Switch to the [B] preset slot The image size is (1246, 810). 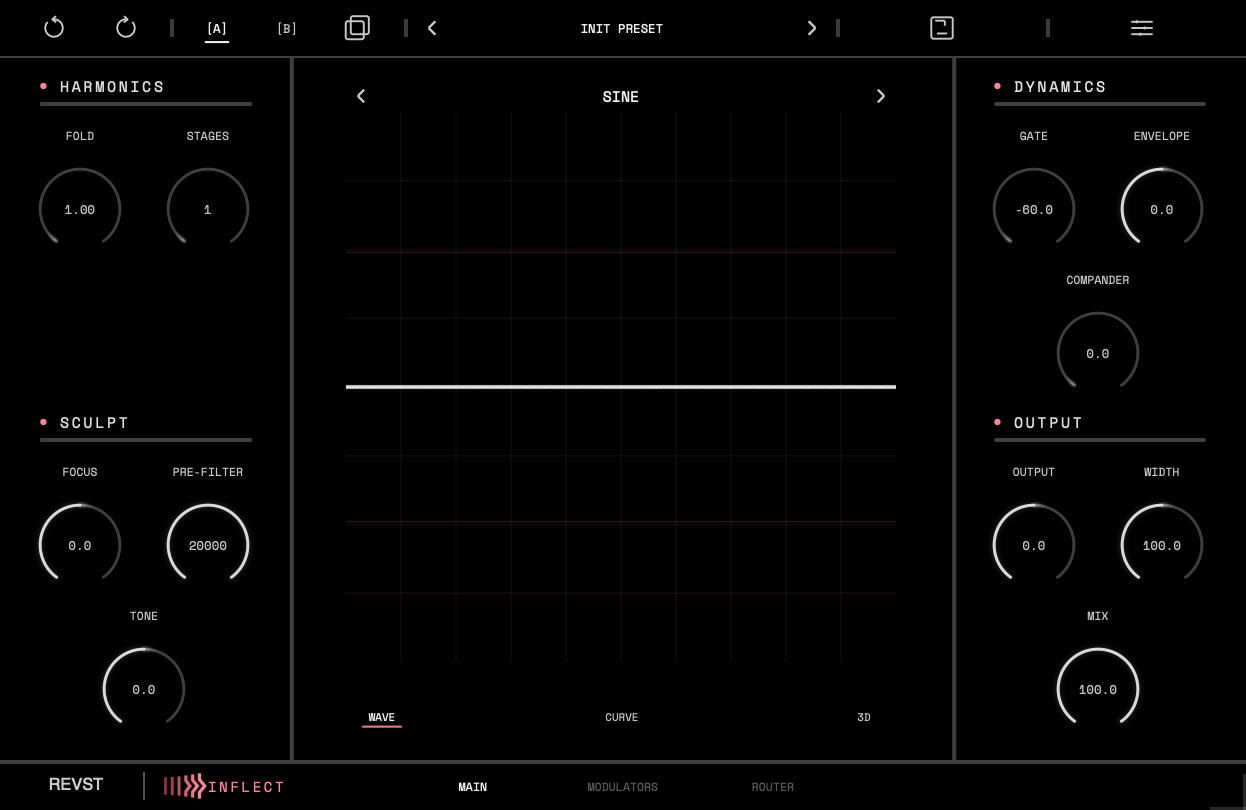point(287,29)
